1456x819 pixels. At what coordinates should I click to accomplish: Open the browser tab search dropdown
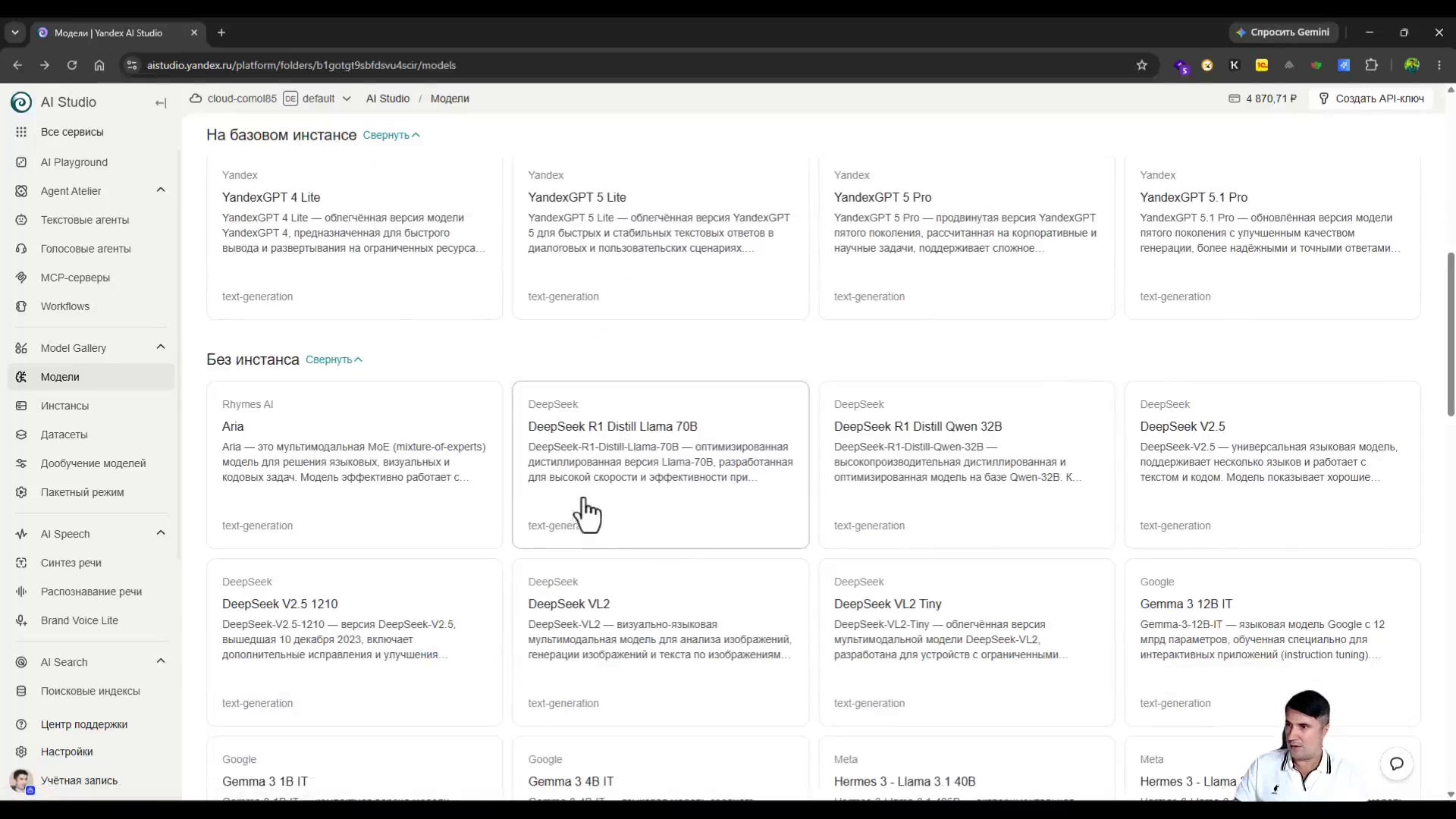[15, 33]
